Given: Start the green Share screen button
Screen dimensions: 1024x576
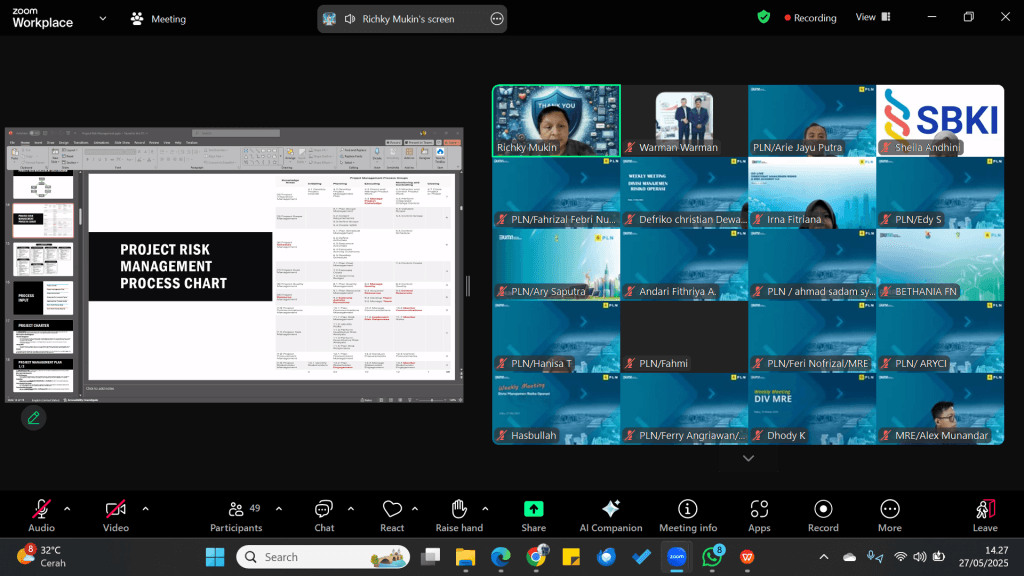Looking at the screenshot, I should (534, 515).
